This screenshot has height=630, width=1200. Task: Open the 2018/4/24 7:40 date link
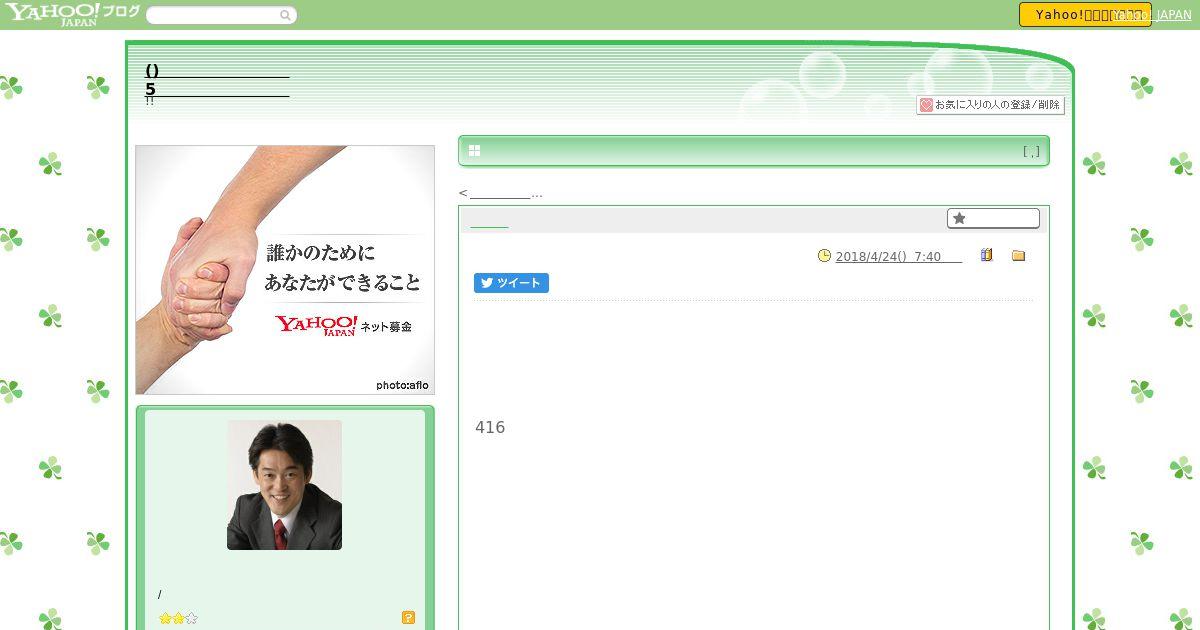(898, 257)
